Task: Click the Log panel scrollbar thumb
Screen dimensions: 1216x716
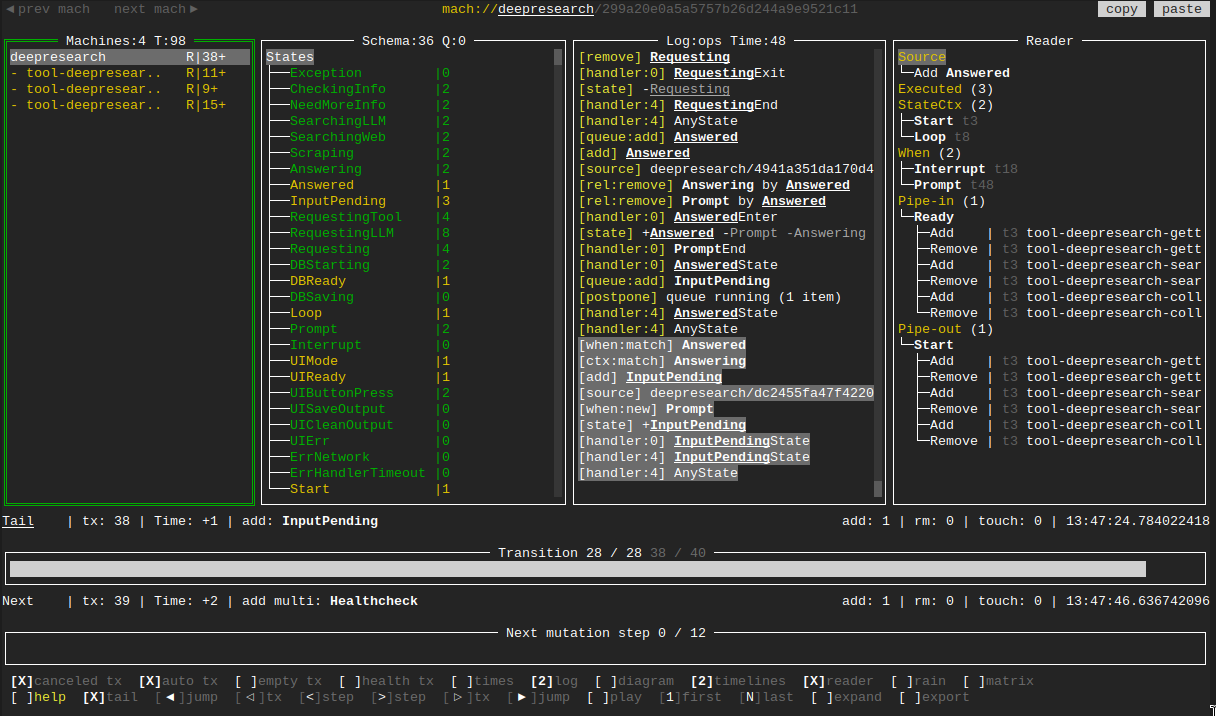Action: pos(878,489)
